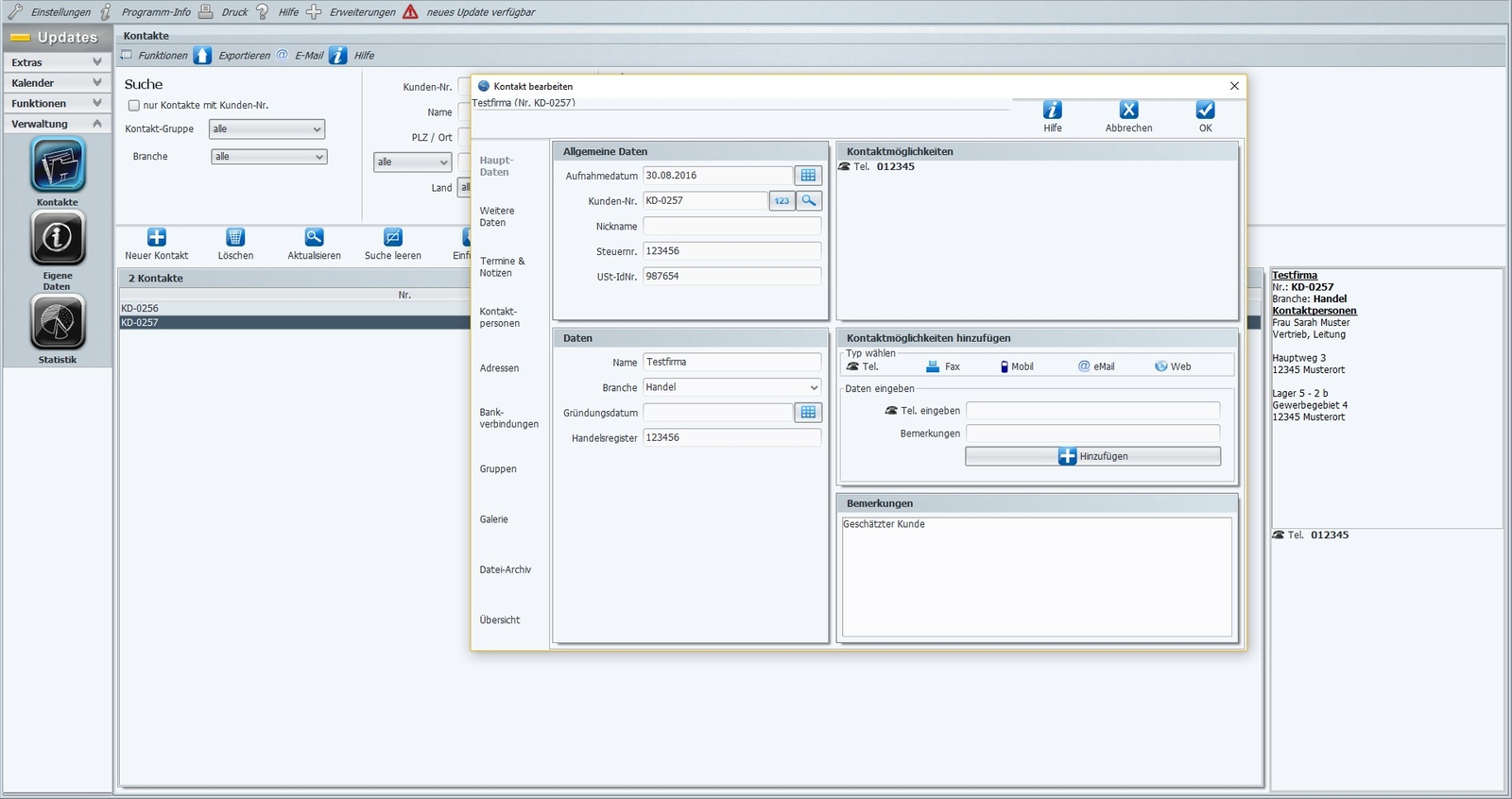The image size is (1512, 799).
Task: Click the USt-IdNr. field
Action: click(x=732, y=277)
